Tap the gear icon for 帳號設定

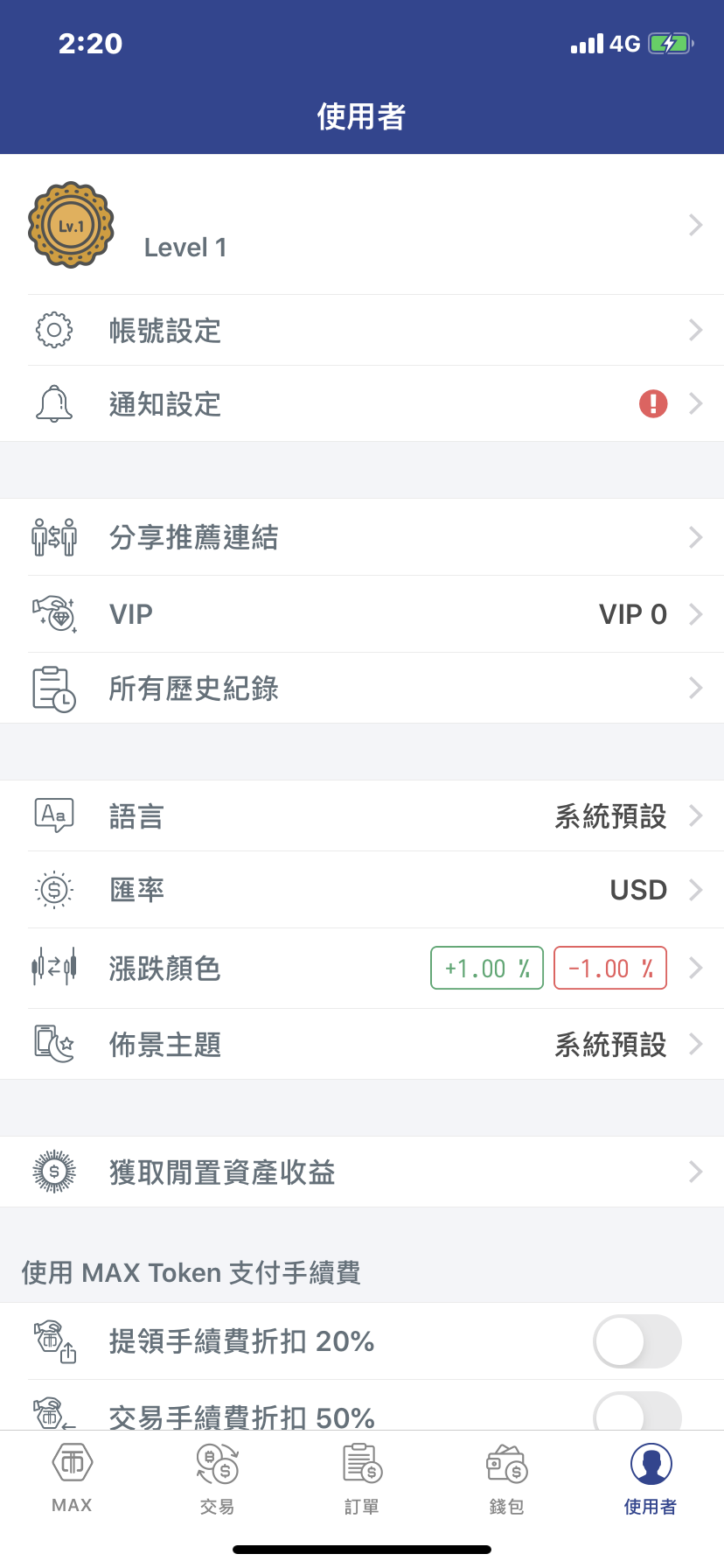pyautogui.click(x=54, y=330)
